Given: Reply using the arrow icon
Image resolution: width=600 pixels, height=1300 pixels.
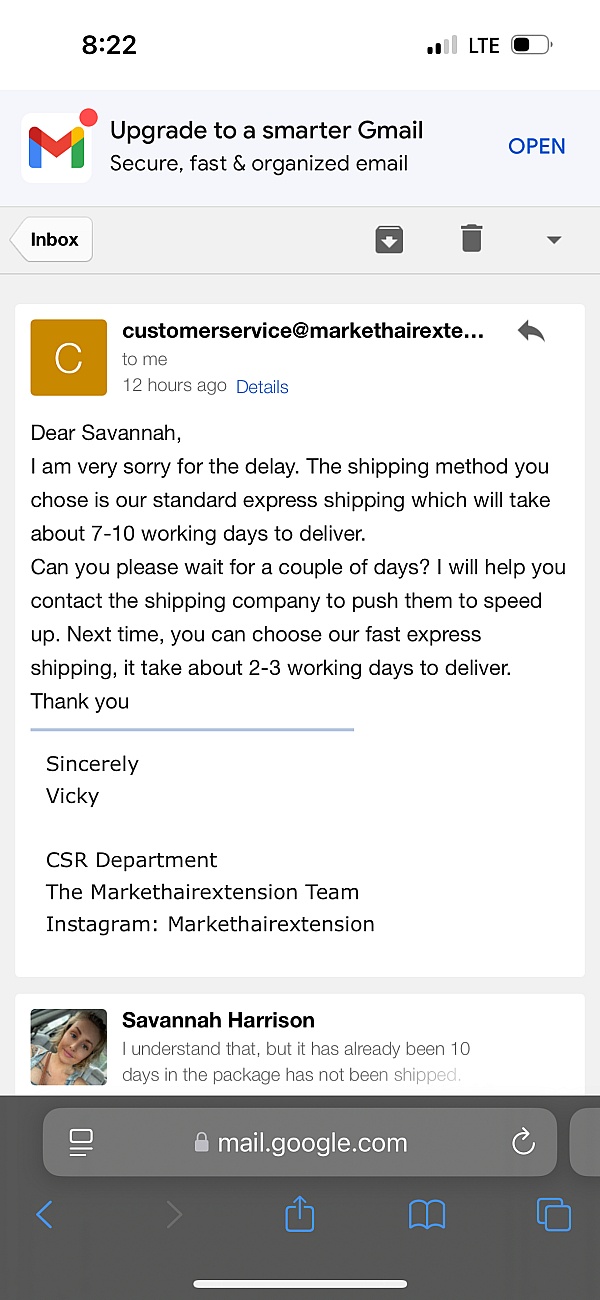Looking at the screenshot, I should click(531, 331).
